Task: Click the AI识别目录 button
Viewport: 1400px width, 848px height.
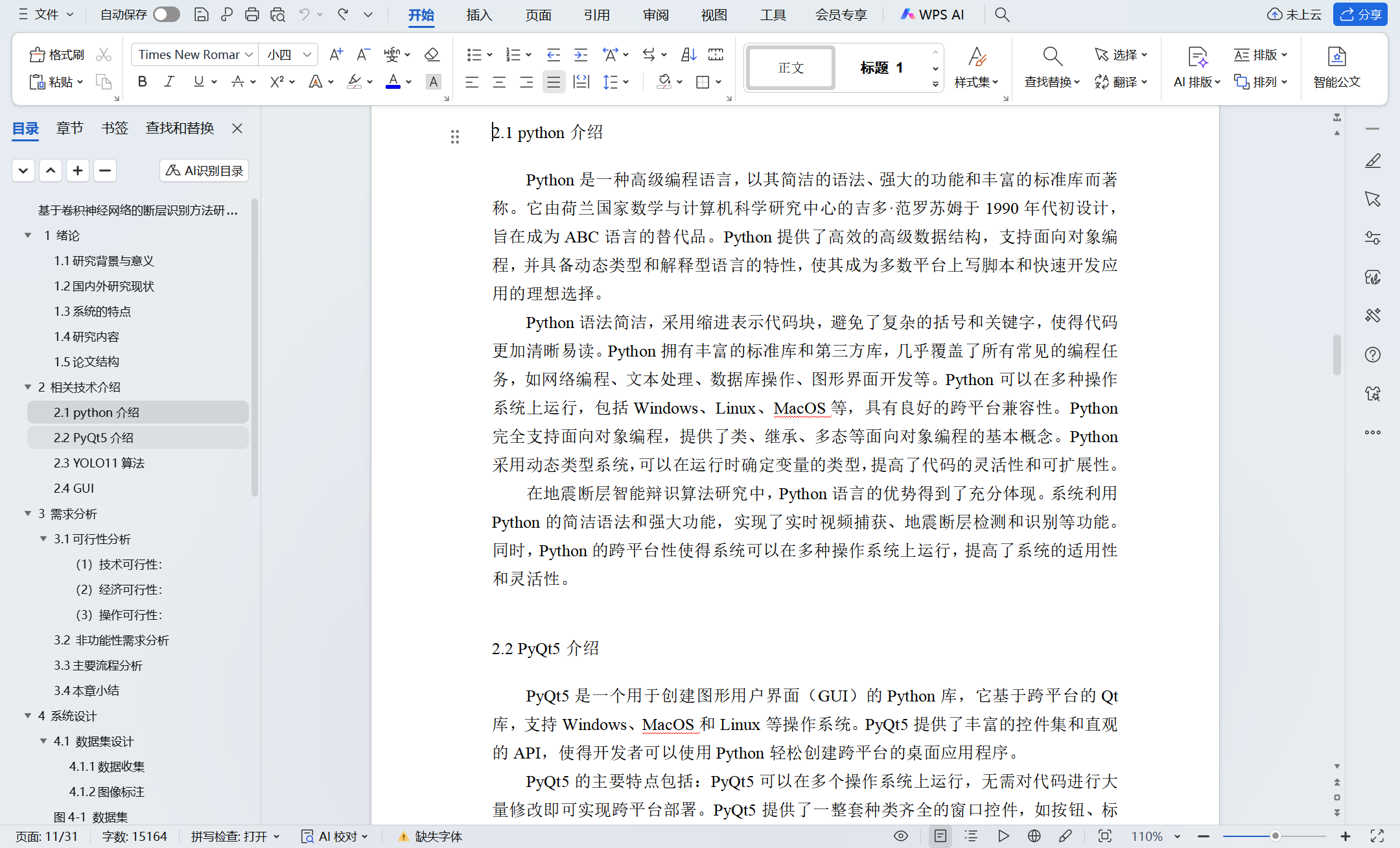Action: click(x=204, y=171)
